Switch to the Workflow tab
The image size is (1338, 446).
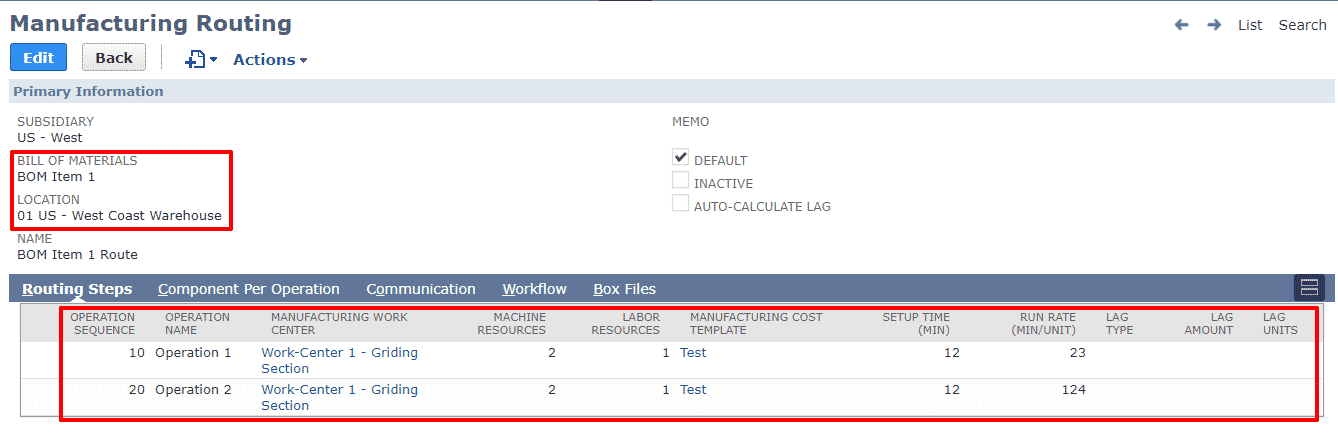click(534, 289)
